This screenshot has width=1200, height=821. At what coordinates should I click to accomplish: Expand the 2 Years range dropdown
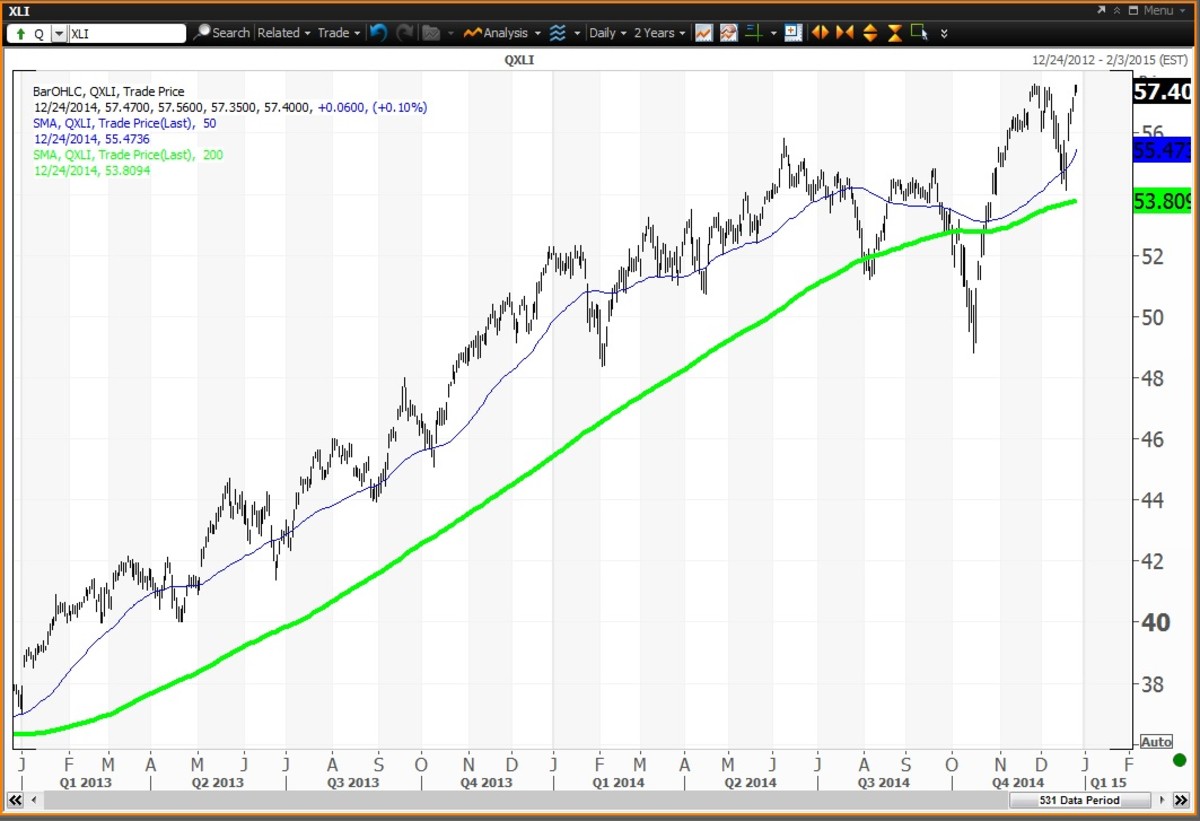pos(660,33)
